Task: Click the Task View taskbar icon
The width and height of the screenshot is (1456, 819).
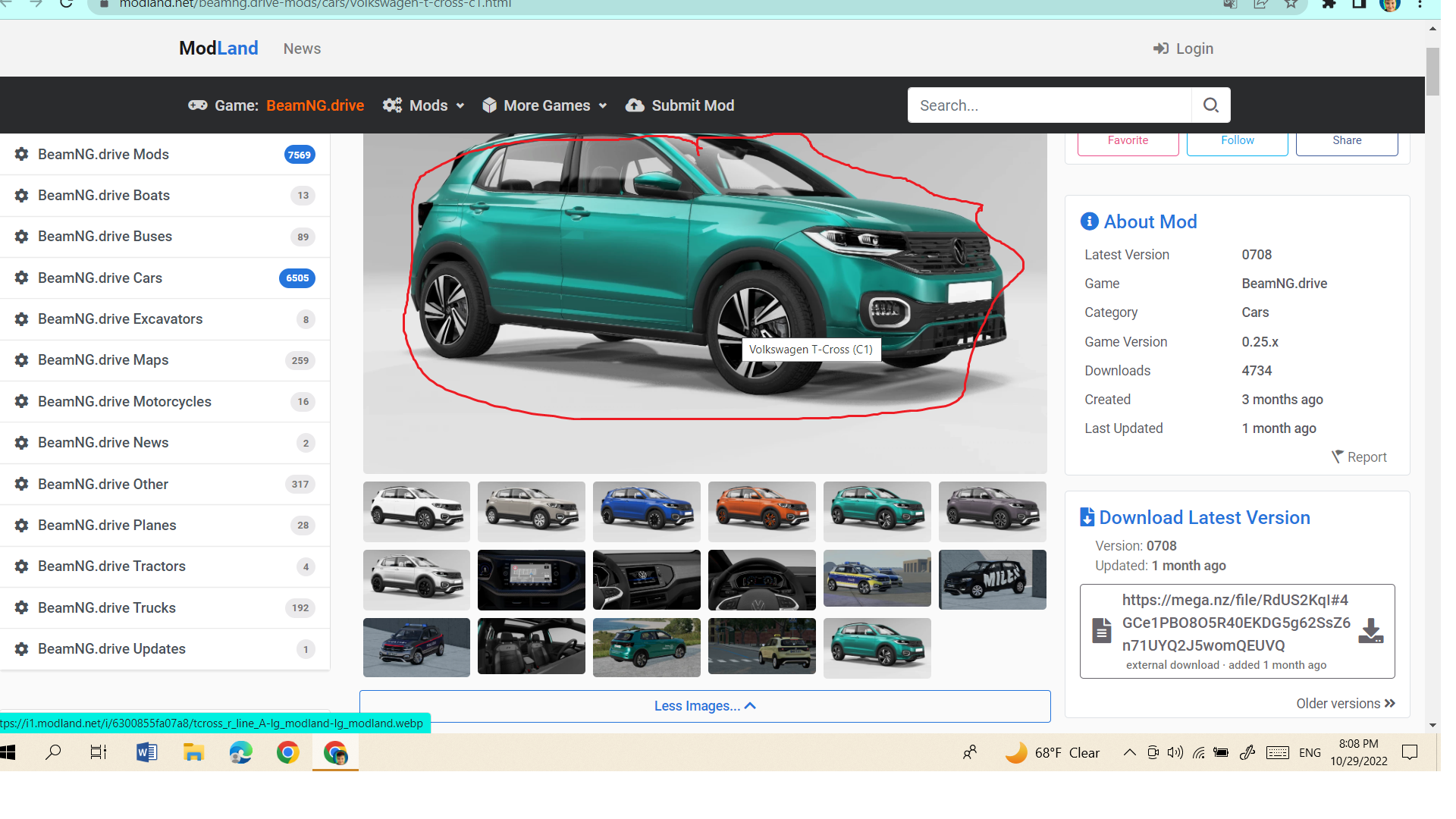Action: pos(99,752)
